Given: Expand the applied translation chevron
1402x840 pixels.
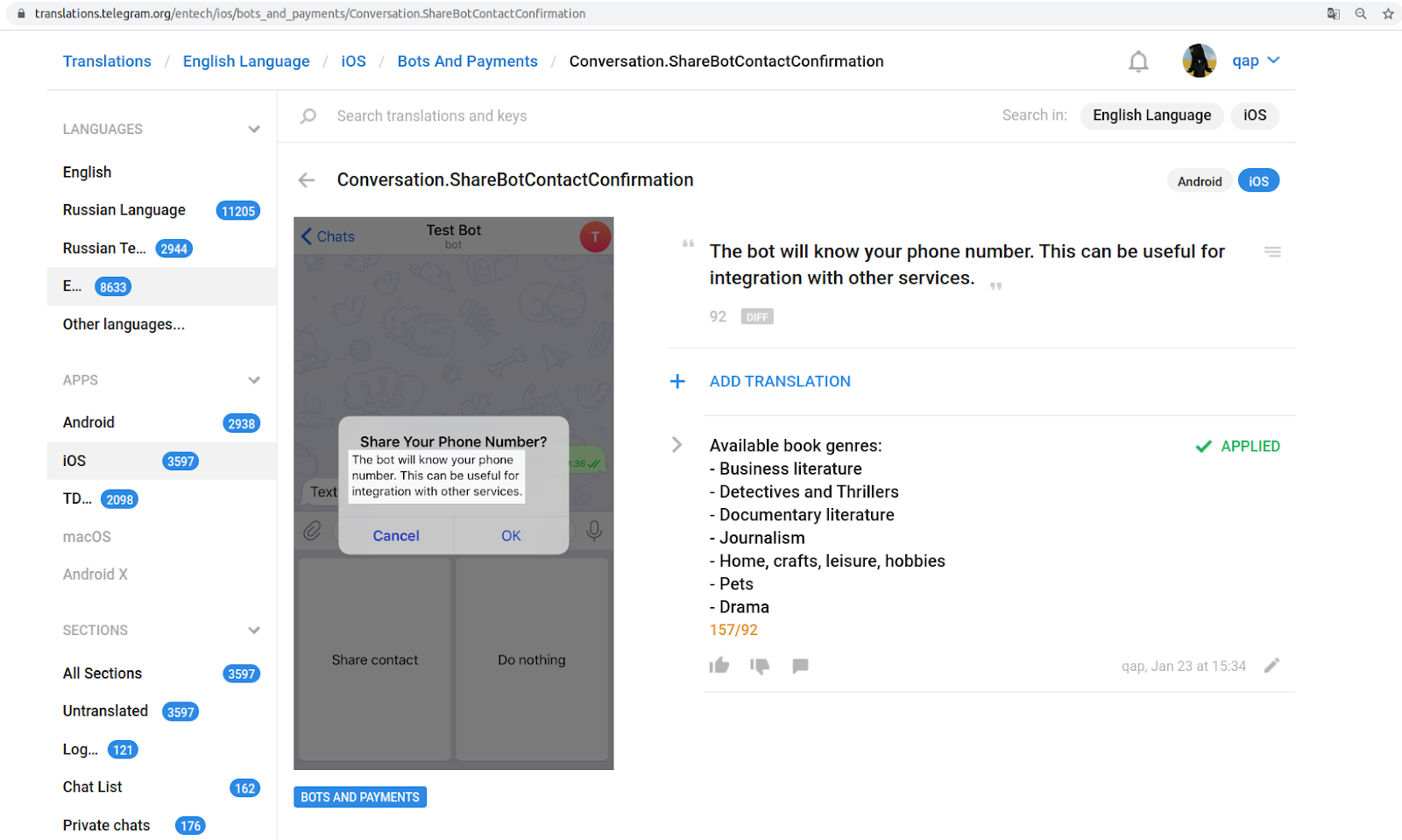Looking at the screenshot, I should coord(676,445).
